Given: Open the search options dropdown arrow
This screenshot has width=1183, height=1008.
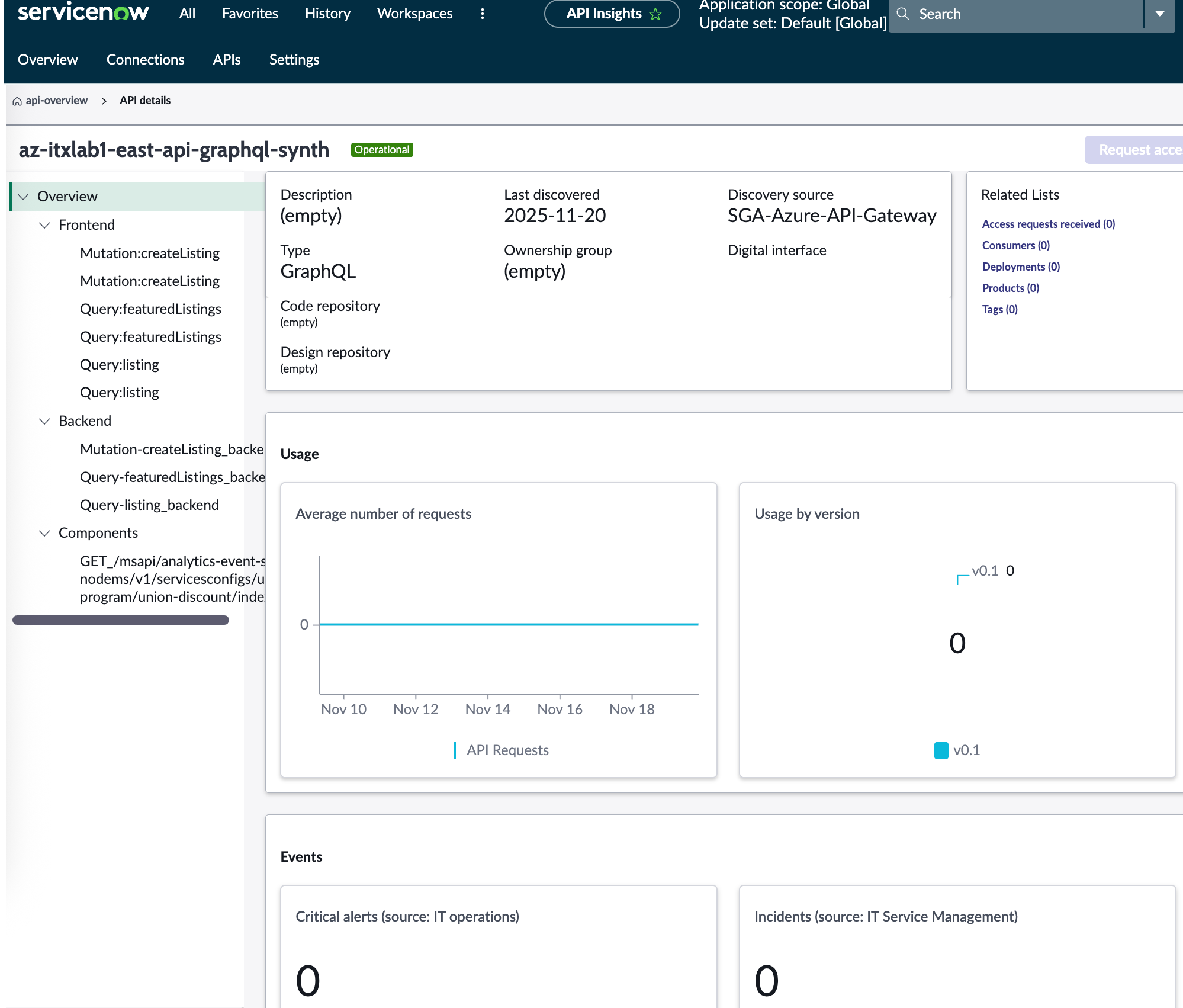Looking at the screenshot, I should coord(1160,14).
